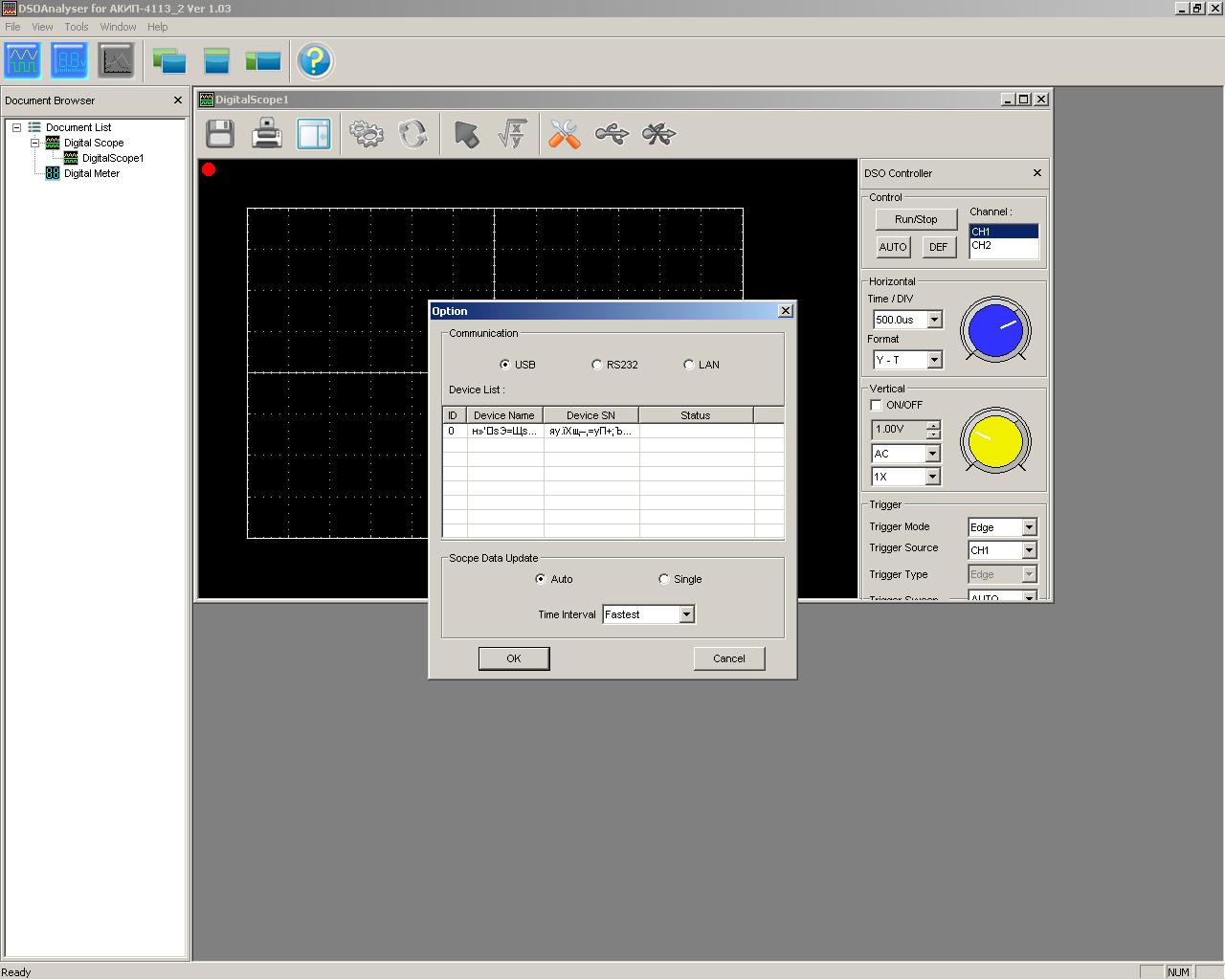
Task: Click the wrench and screwdriver options icon
Action: 565,134
